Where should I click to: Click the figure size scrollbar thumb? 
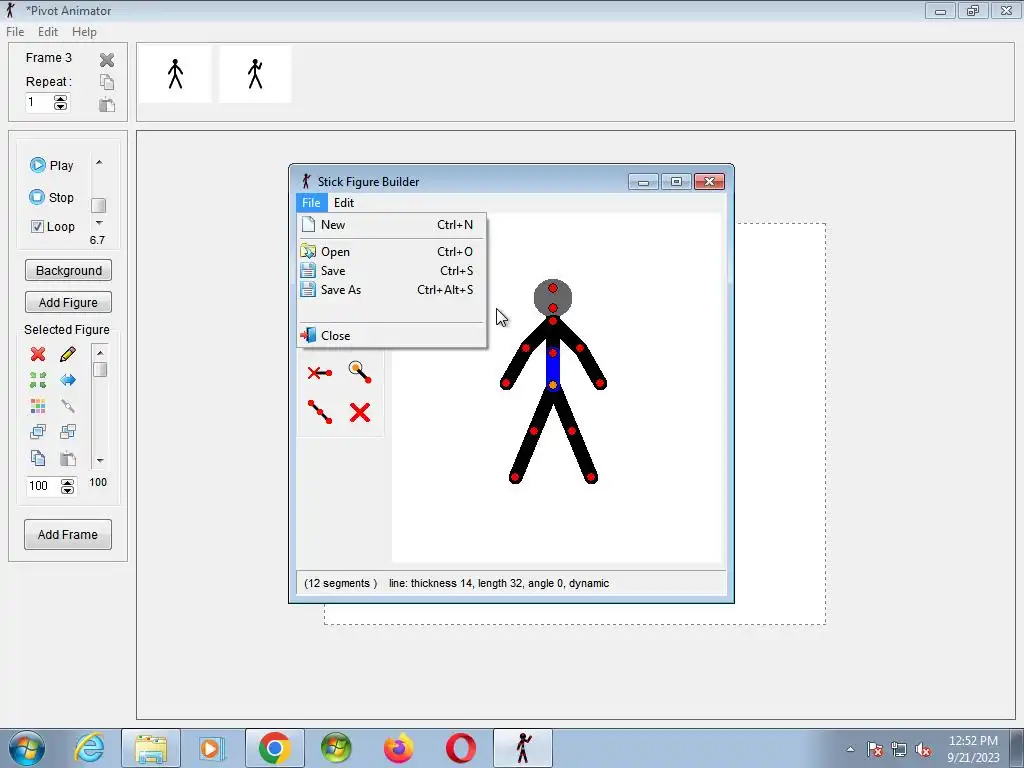coord(100,370)
